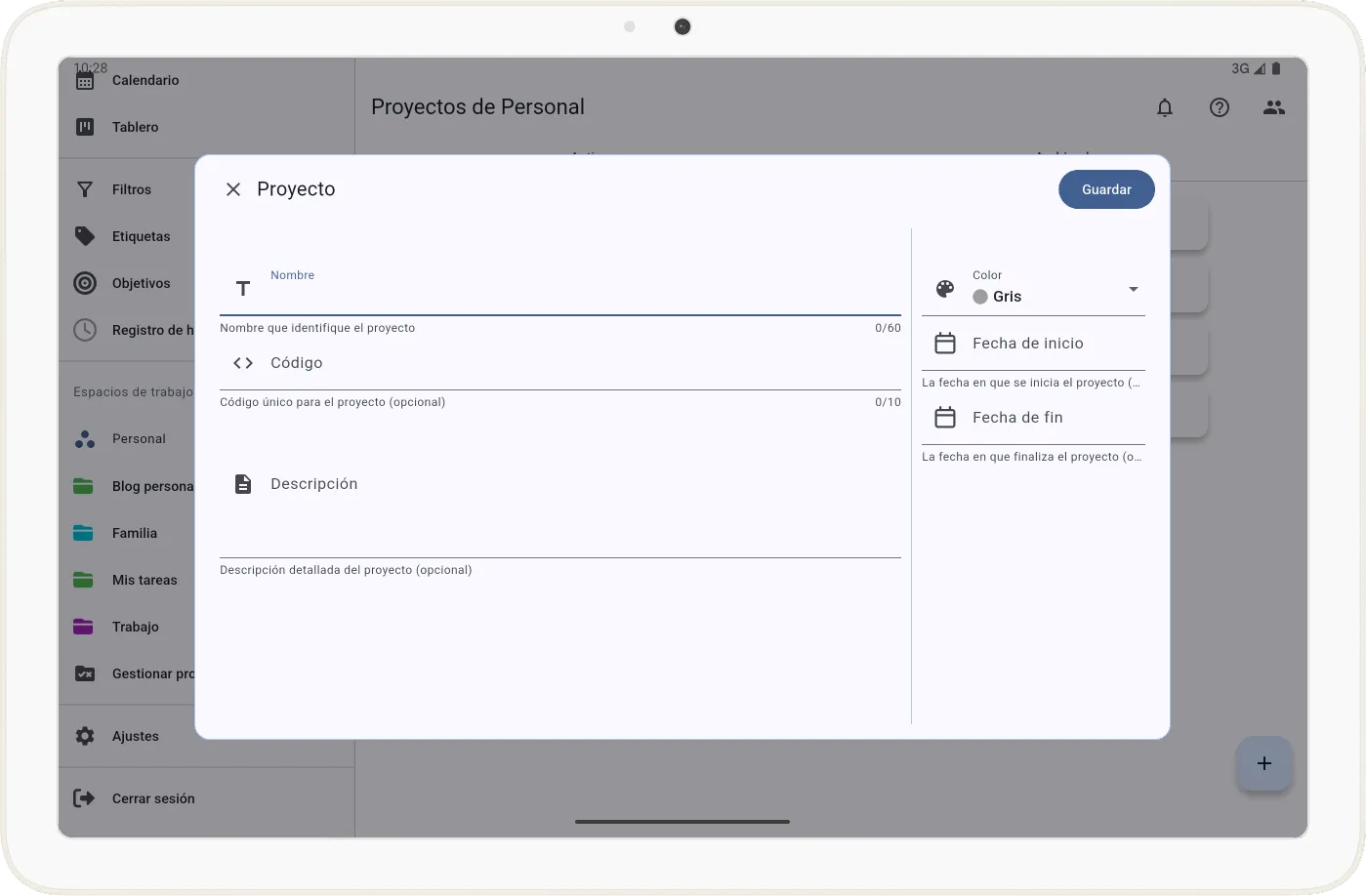Click the notifications bell icon
The width and height of the screenshot is (1366, 896).
pyautogui.click(x=1165, y=107)
